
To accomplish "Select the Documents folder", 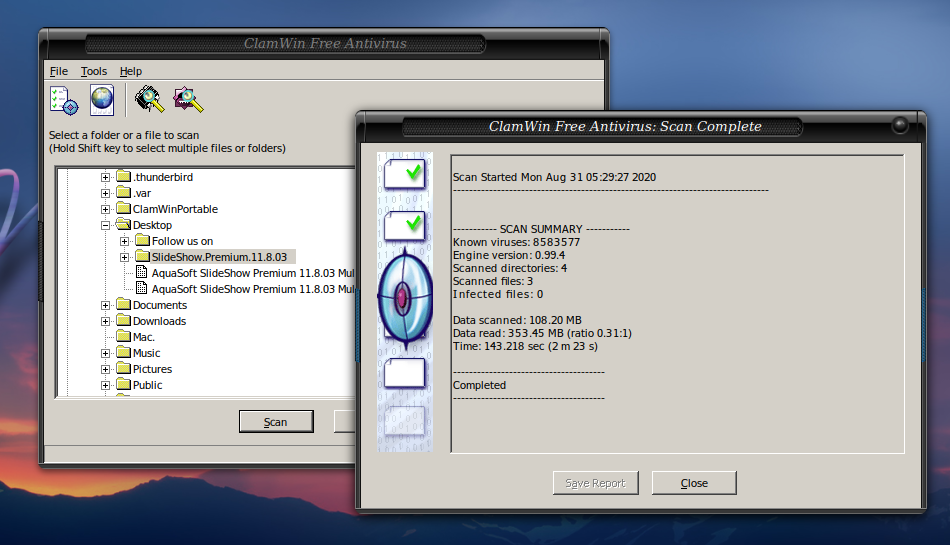I will click(160, 305).
